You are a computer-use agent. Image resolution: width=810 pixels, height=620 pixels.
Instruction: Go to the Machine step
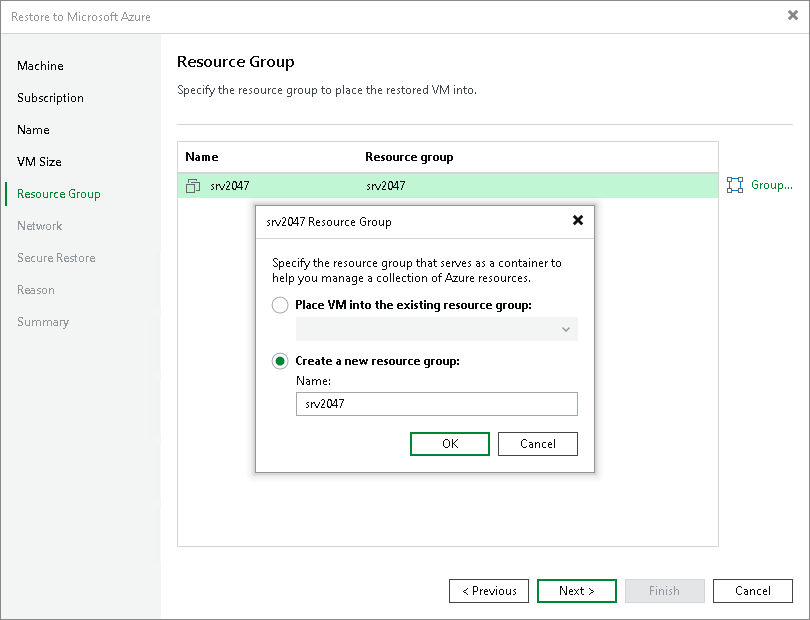40,66
